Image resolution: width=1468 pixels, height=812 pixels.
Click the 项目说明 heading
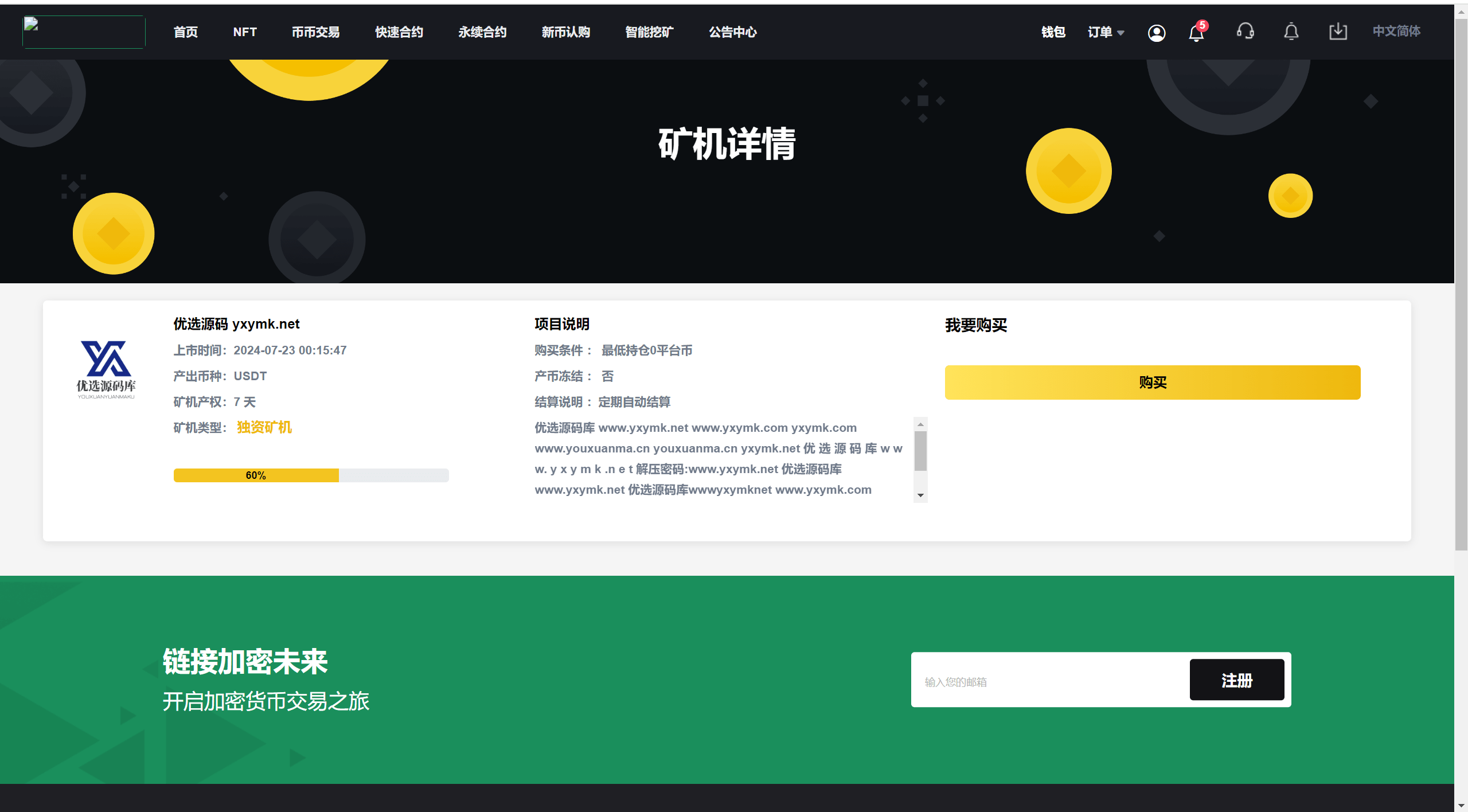[562, 324]
